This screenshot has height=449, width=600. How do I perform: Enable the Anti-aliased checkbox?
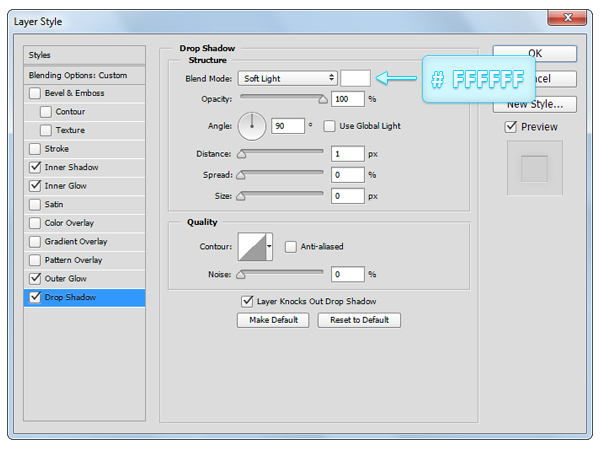pyautogui.click(x=291, y=247)
